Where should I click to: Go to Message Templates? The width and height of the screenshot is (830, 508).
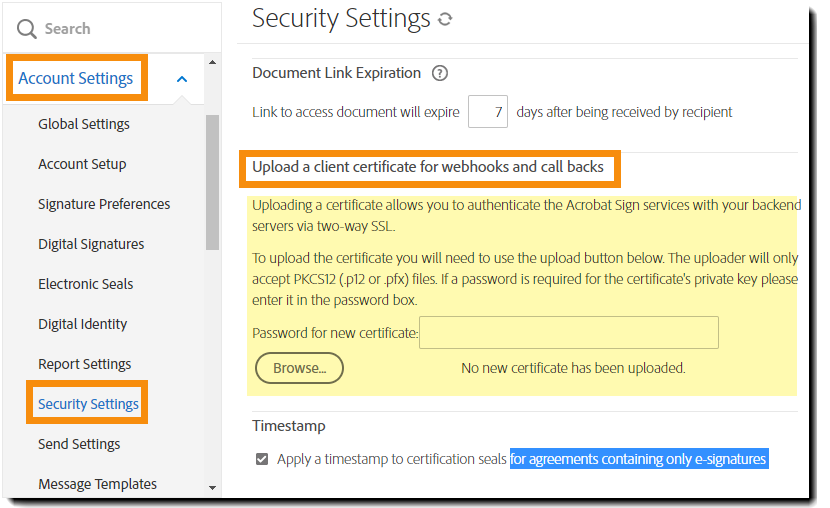pos(97,484)
